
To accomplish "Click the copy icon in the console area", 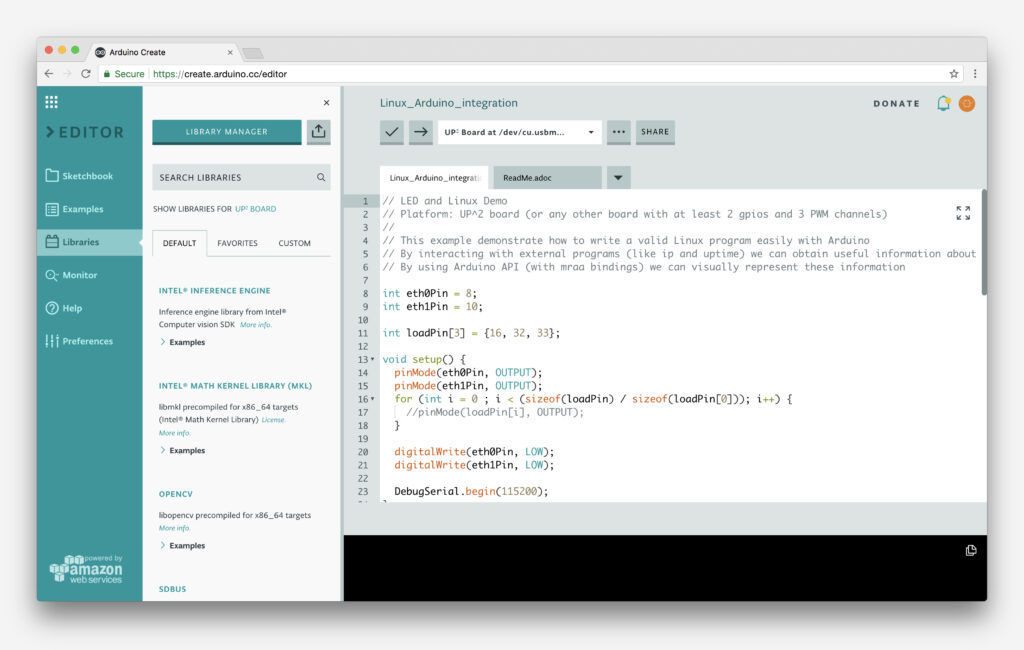I will [x=970, y=550].
